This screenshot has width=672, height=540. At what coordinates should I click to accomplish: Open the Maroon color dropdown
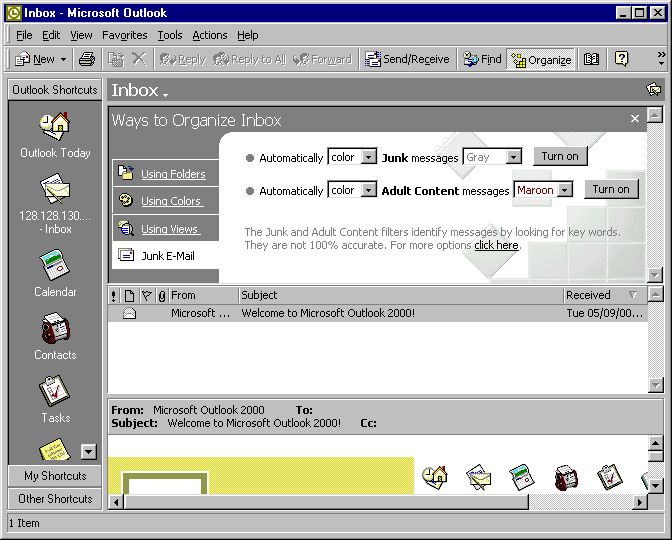click(x=565, y=190)
